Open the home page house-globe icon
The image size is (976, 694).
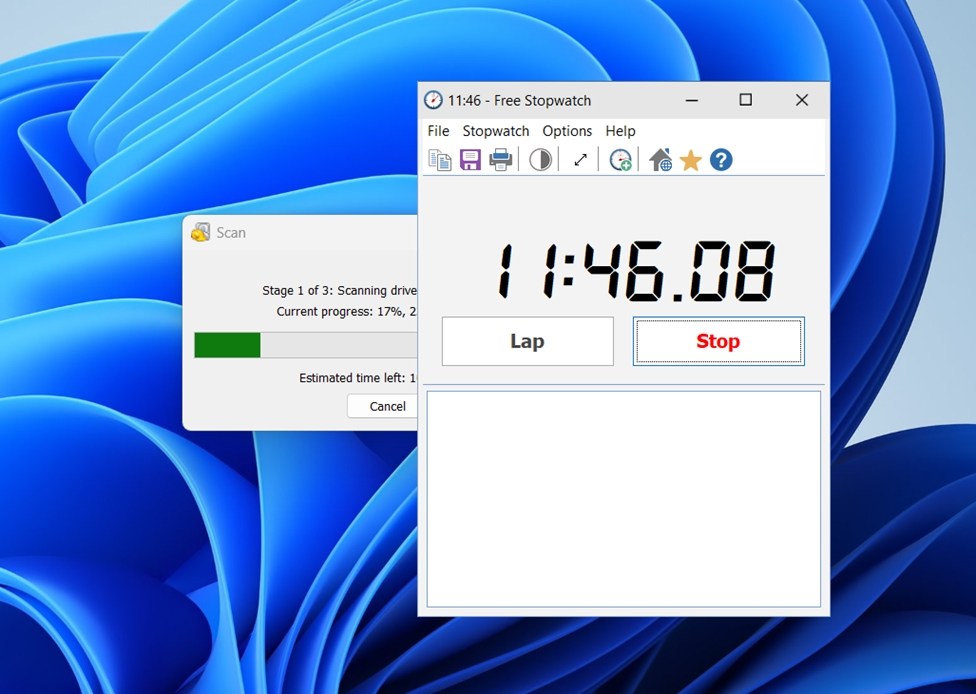pos(660,160)
